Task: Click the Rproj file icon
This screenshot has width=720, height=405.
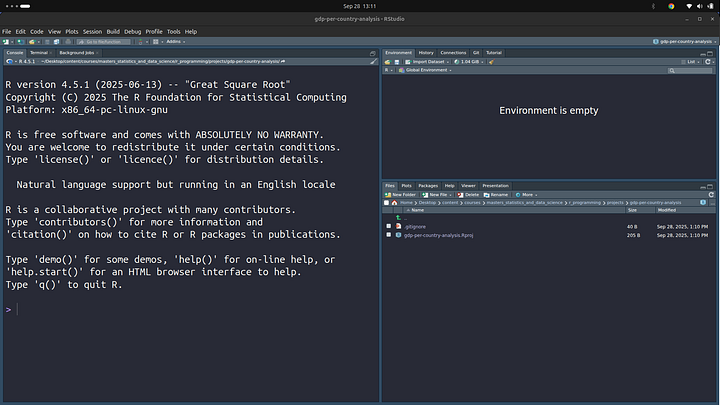Action: 399,235
